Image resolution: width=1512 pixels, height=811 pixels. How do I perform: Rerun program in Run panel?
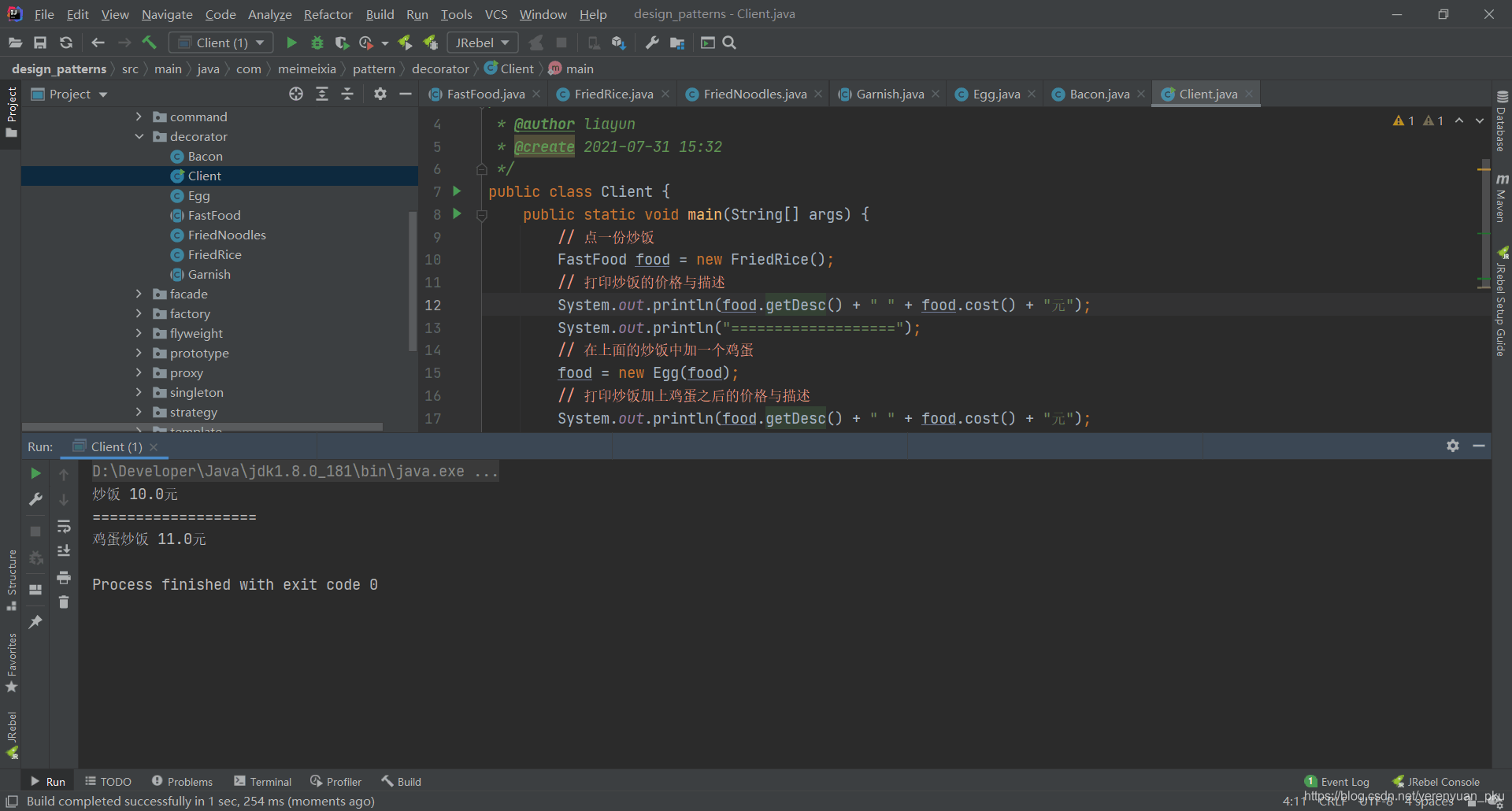pyautogui.click(x=35, y=473)
